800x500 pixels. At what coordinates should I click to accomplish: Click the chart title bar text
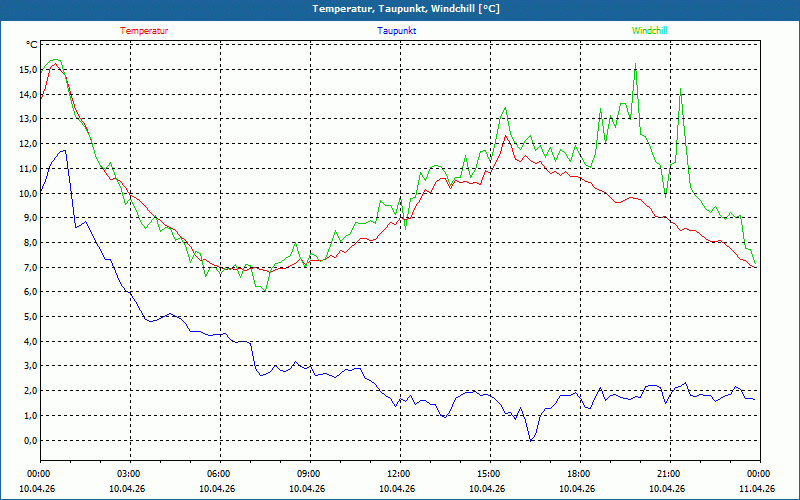coord(400,9)
